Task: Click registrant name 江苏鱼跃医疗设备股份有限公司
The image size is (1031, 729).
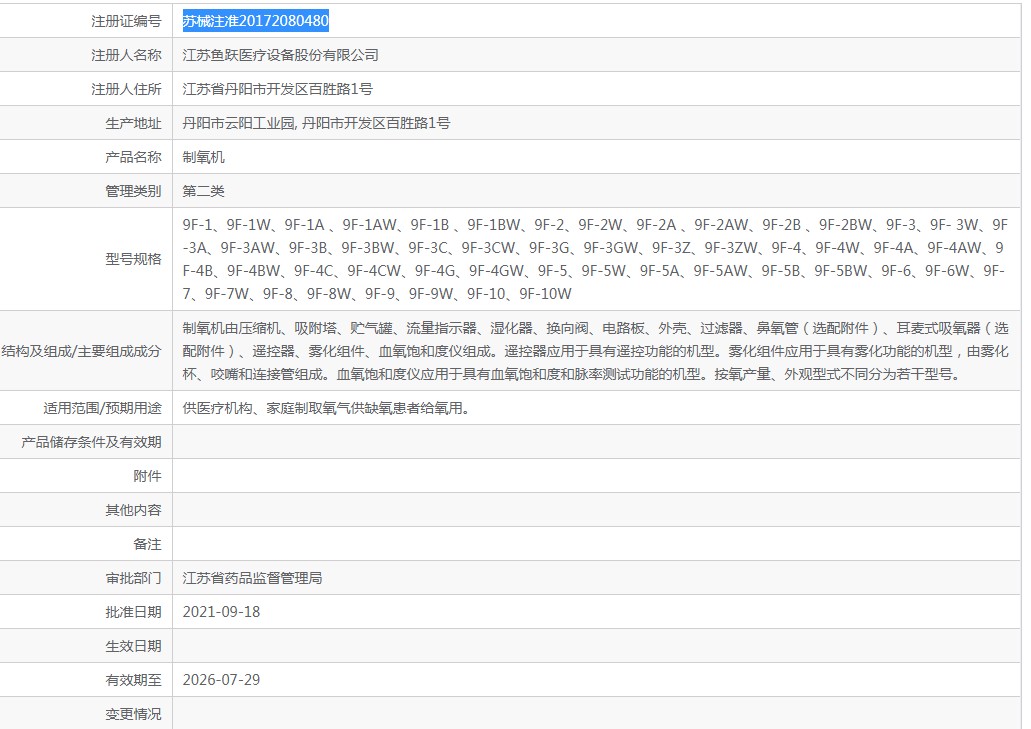Action: click(281, 55)
